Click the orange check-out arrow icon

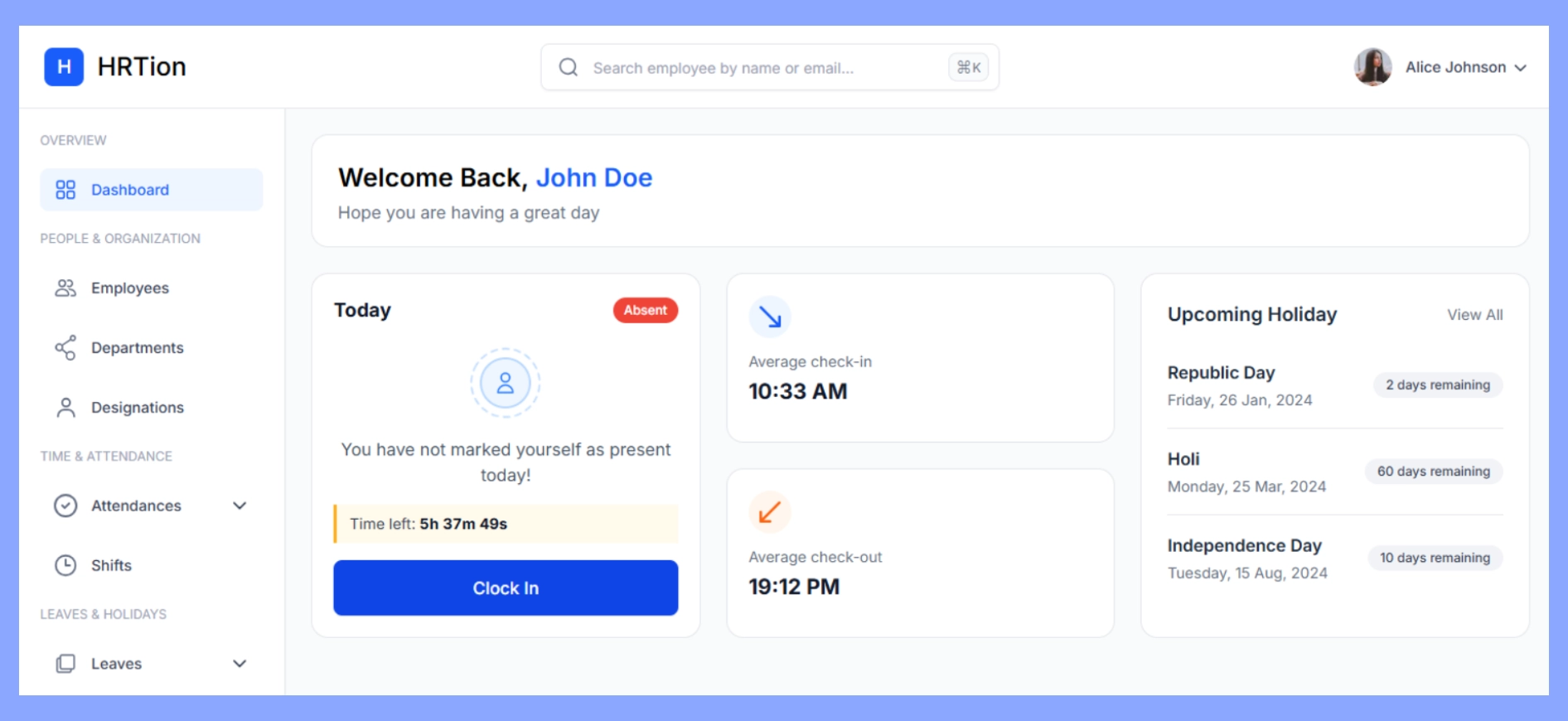(770, 512)
